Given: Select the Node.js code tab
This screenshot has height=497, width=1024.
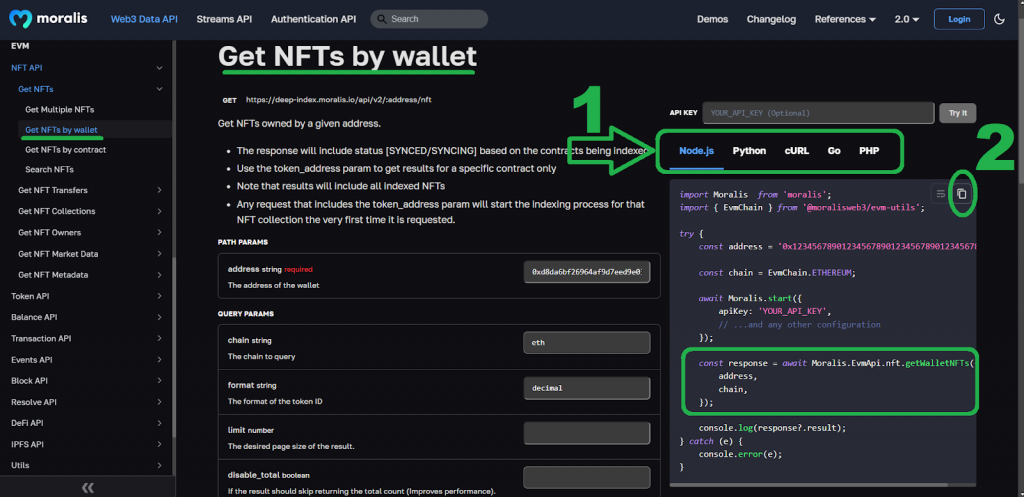Looking at the screenshot, I should tap(696, 151).
